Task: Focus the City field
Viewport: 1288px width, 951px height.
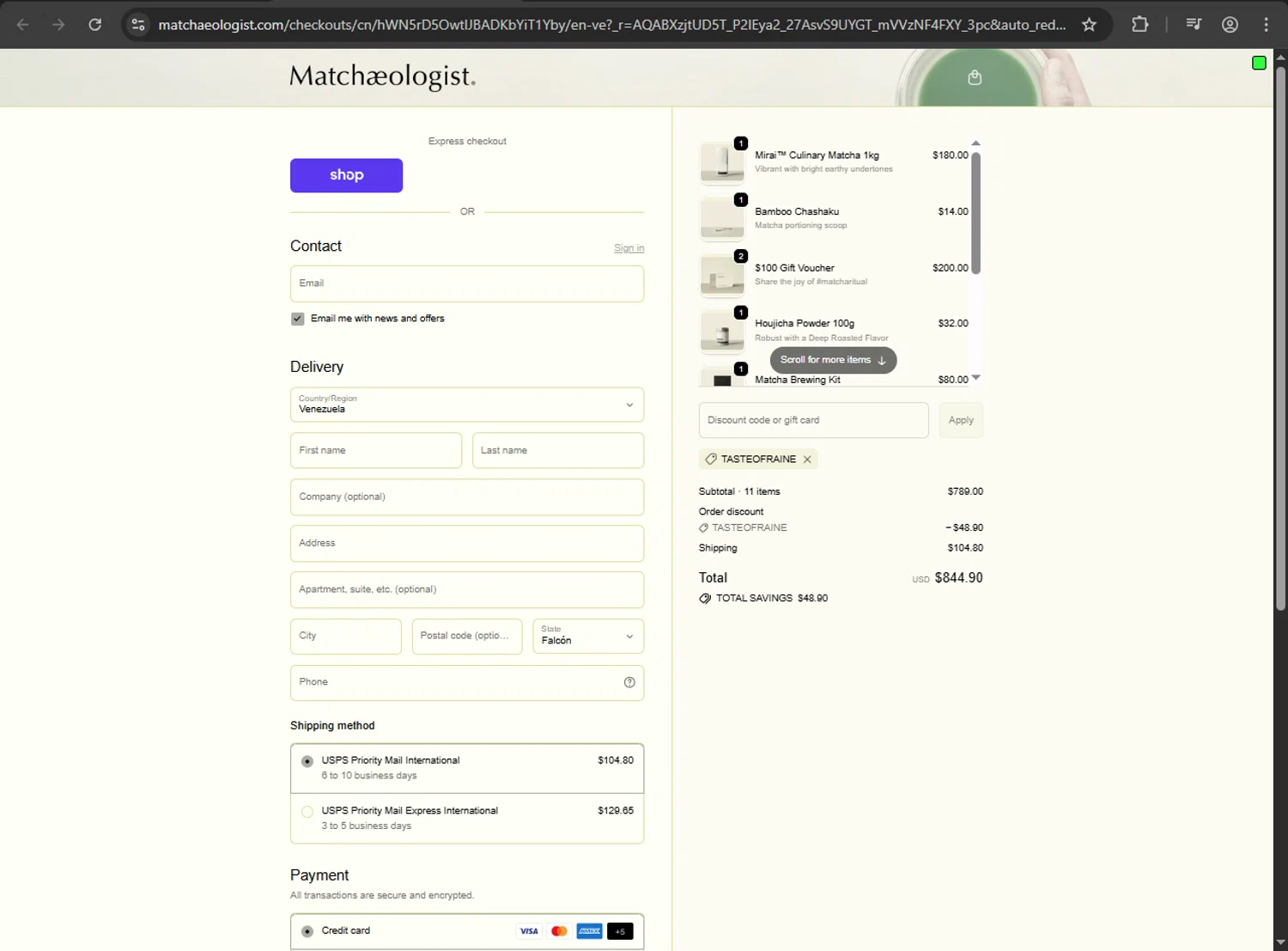Action: pyautogui.click(x=346, y=637)
